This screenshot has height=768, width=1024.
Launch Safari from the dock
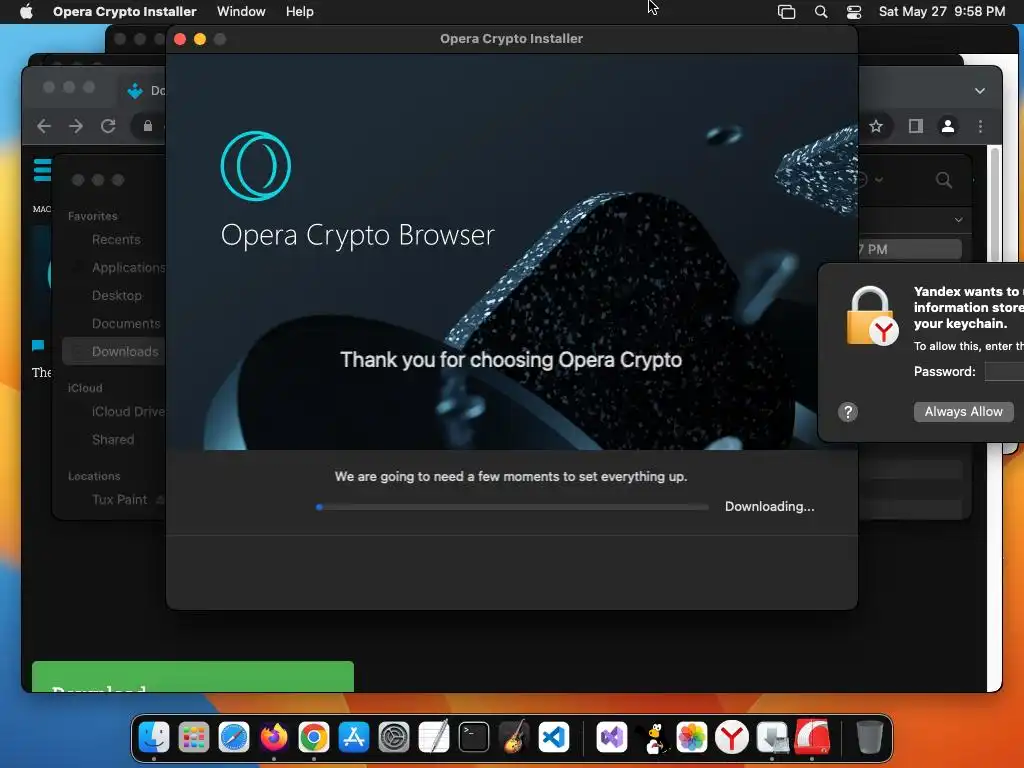[234, 737]
